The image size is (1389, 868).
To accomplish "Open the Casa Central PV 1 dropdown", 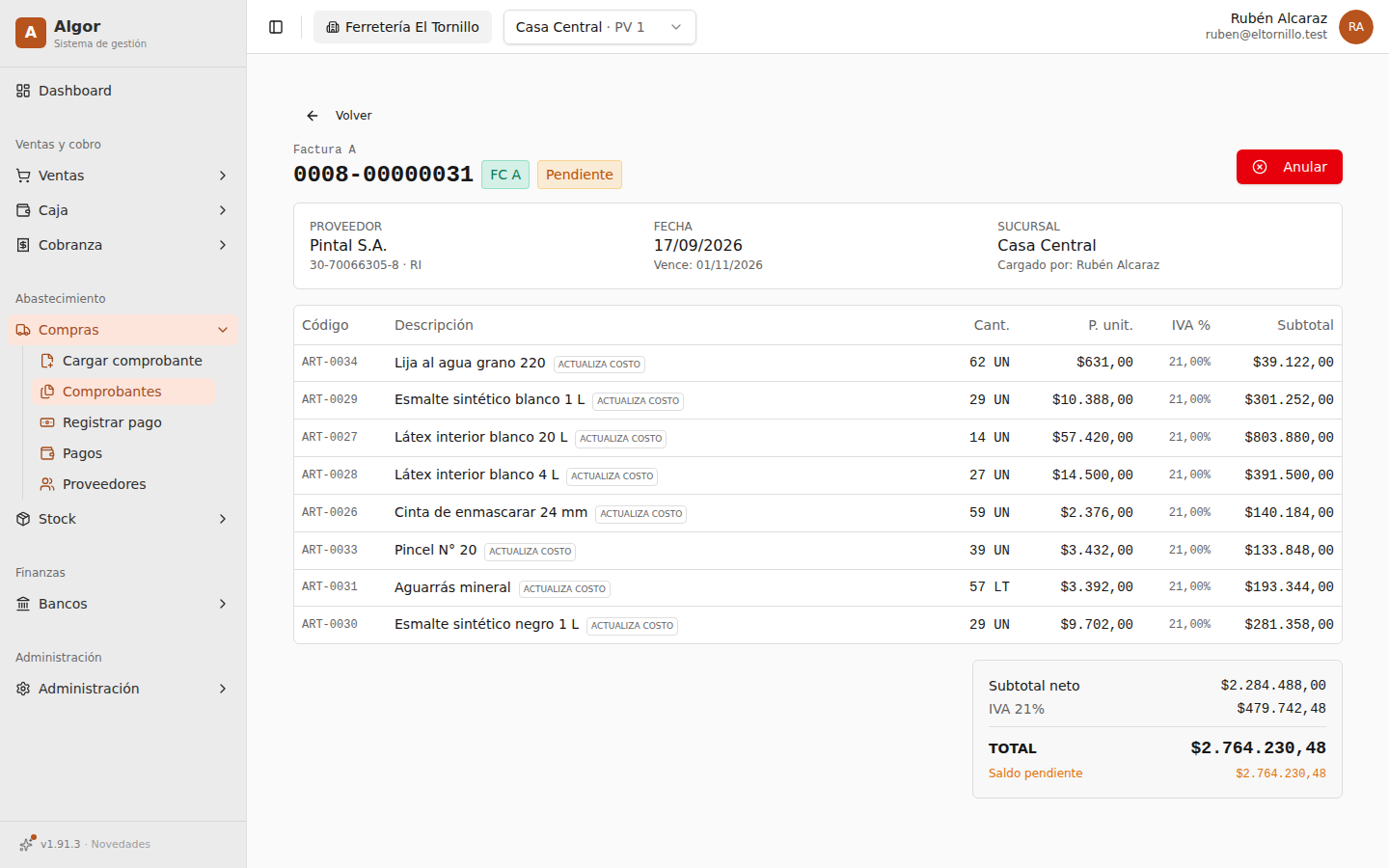I will pos(600,27).
